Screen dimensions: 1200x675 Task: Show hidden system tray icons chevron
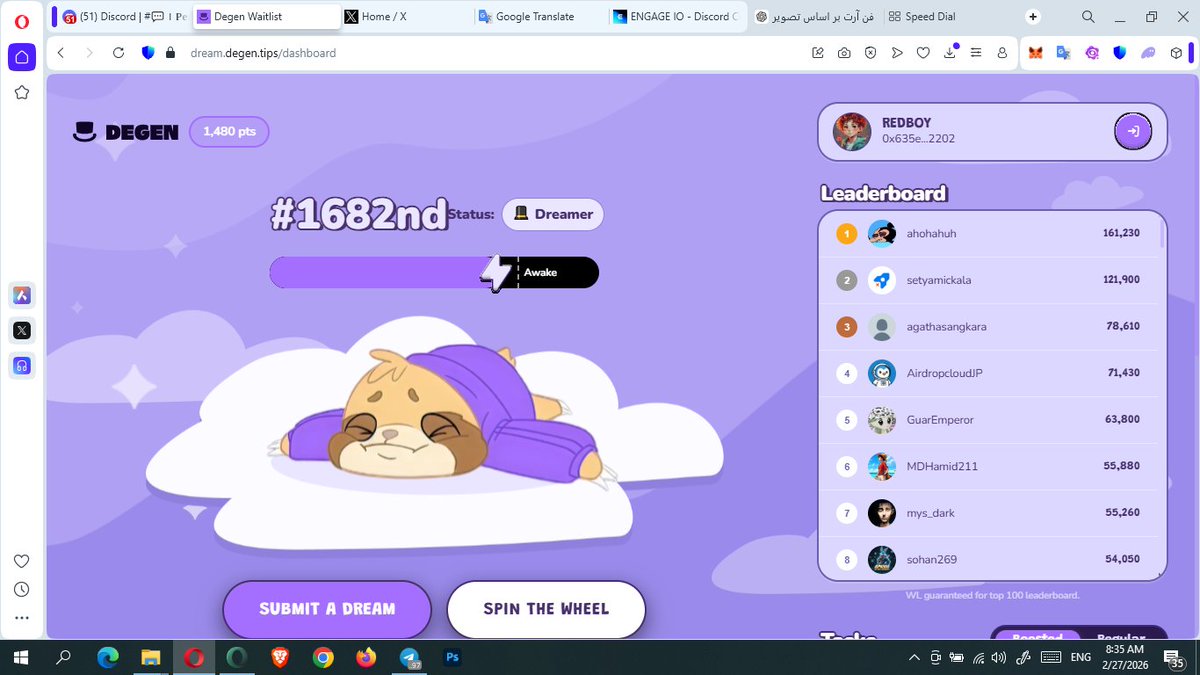point(914,658)
